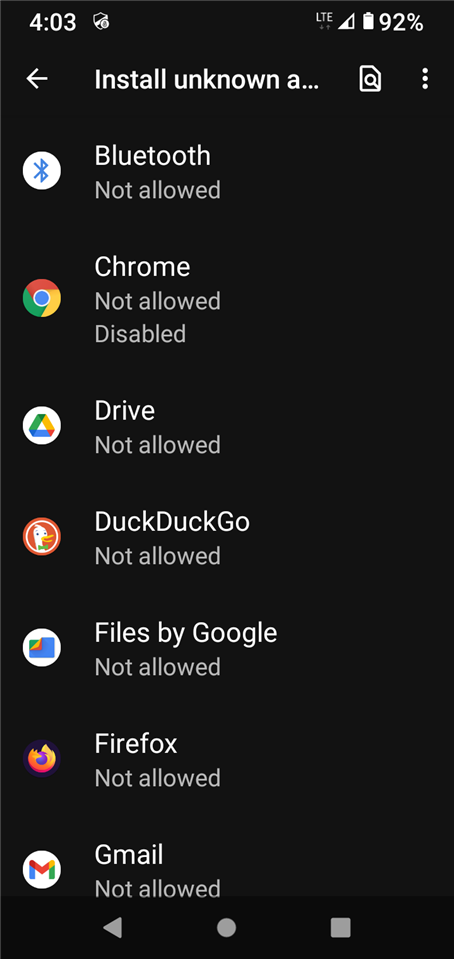
Task: Tap the square recent apps button
Action: (340, 928)
